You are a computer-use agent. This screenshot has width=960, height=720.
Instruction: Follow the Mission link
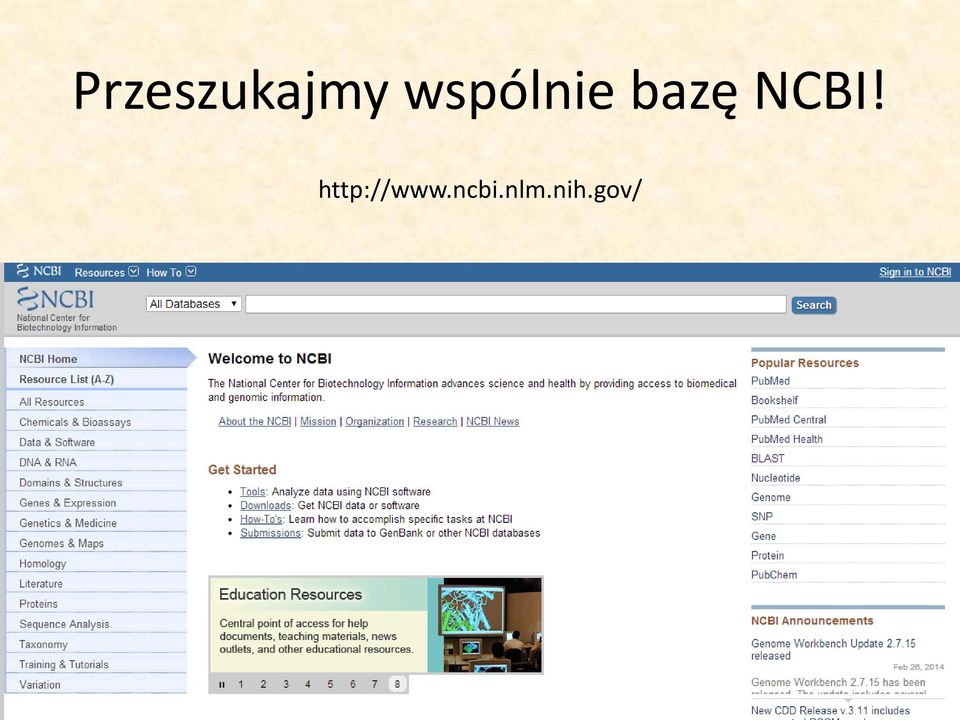318,421
